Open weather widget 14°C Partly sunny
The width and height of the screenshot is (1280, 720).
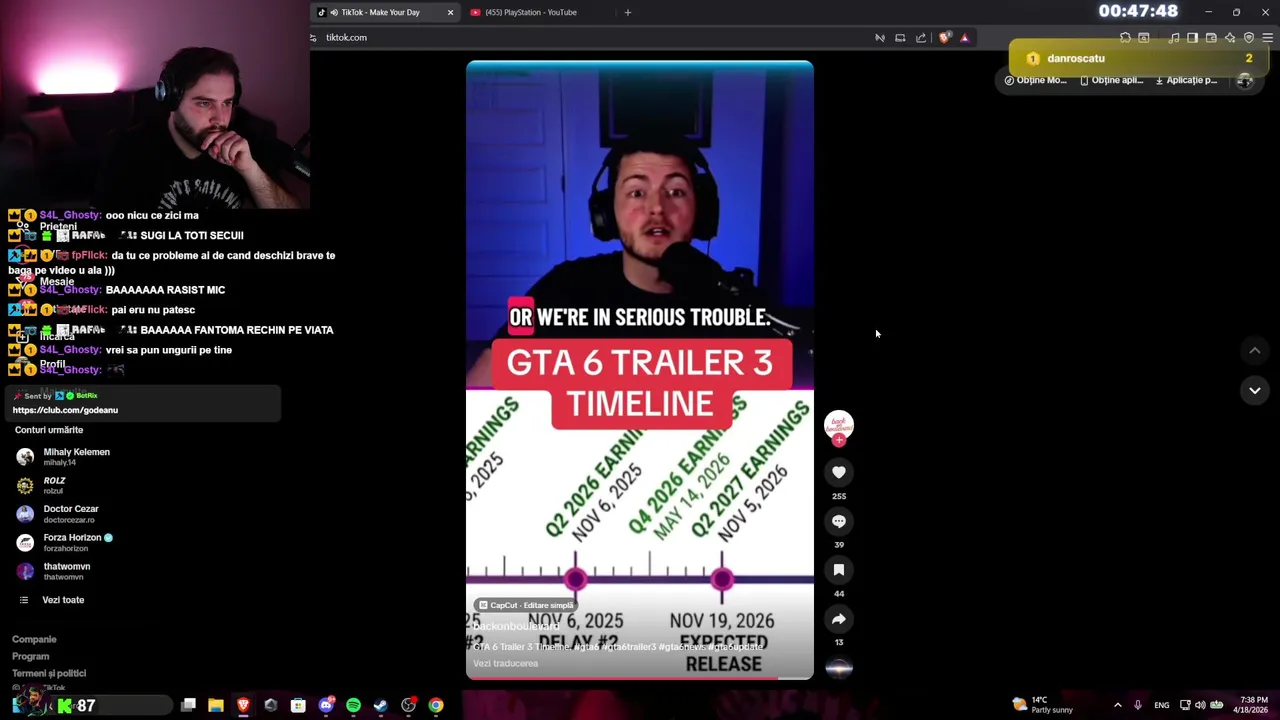tap(1043, 705)
